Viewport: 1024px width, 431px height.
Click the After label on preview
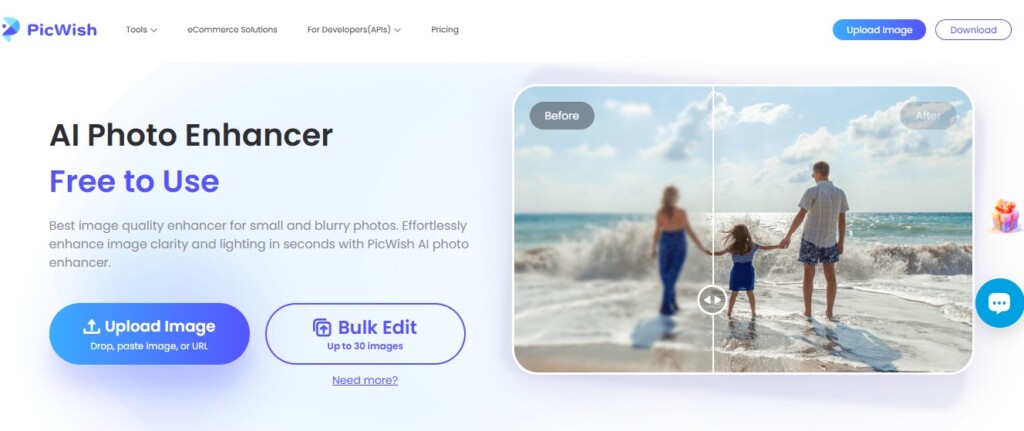click(928, 116)
